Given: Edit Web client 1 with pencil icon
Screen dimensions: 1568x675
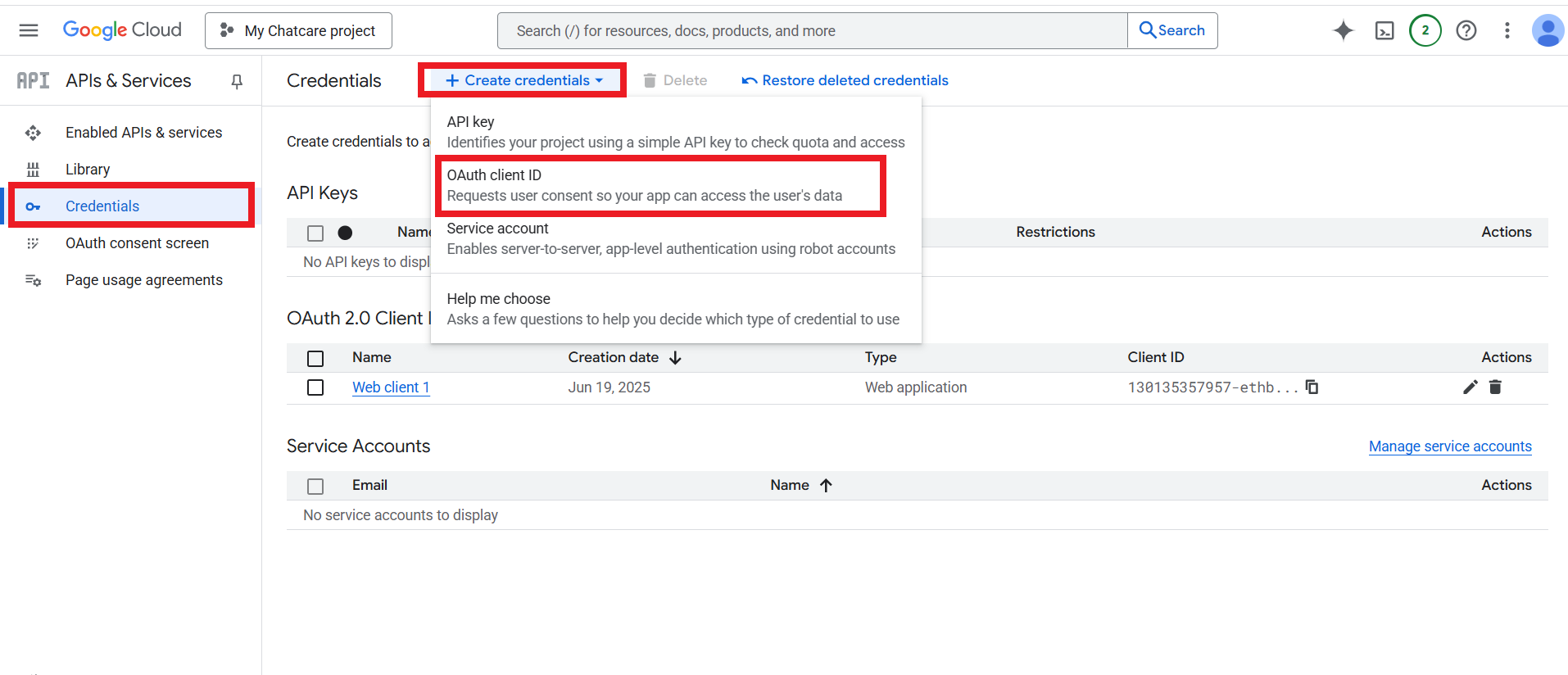Looking at the screenshot, I should (x=1471, y=387).
